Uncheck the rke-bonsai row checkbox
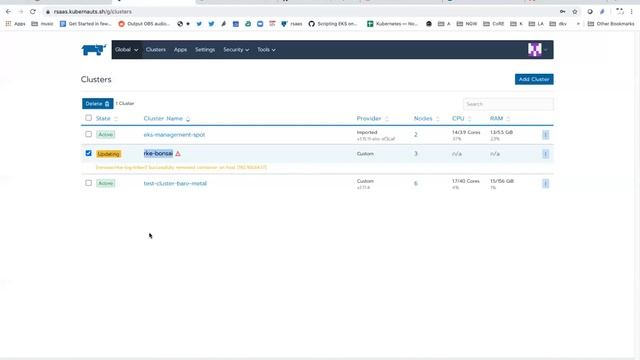 coord(89,153)
